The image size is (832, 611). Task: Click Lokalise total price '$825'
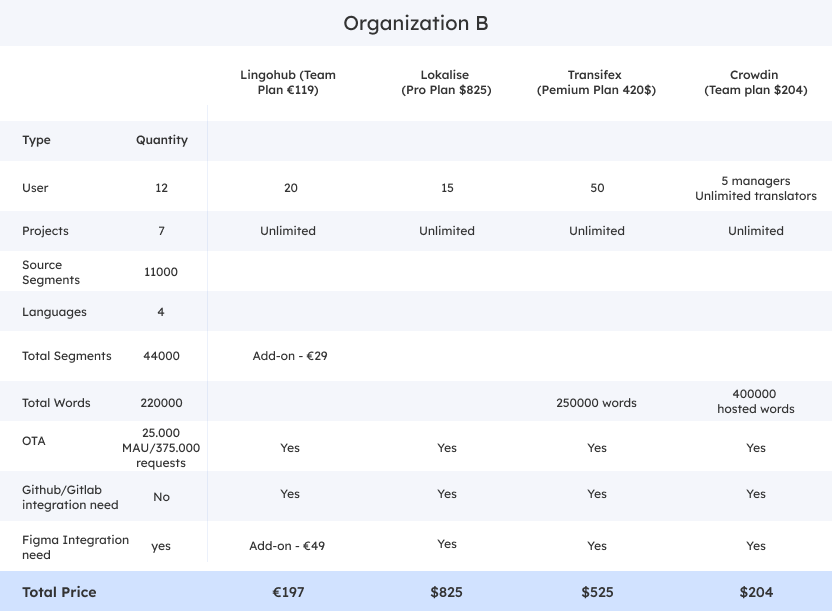446,592
